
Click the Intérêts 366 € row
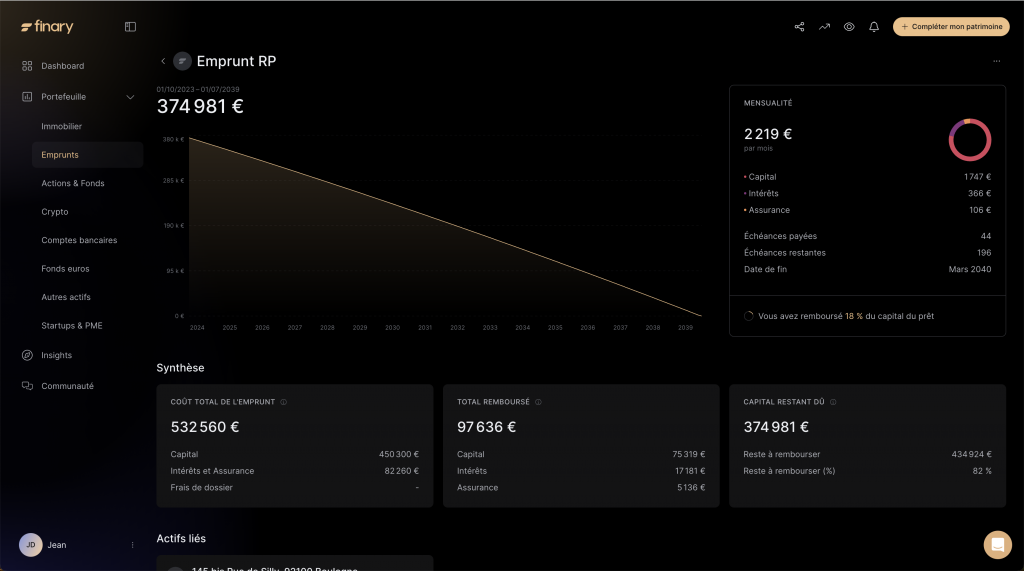coord(867,193)
